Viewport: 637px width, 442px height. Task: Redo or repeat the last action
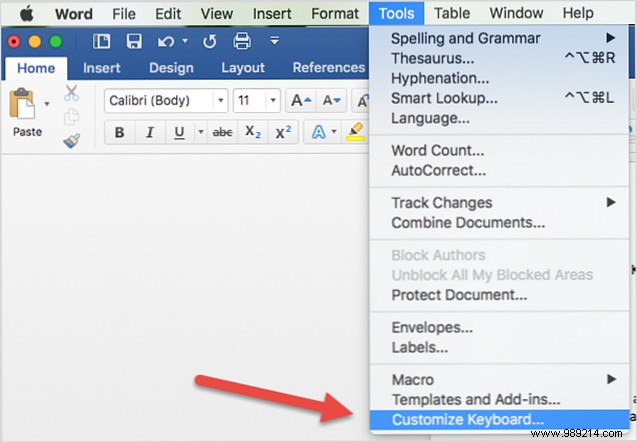click(x=210, y=41)
